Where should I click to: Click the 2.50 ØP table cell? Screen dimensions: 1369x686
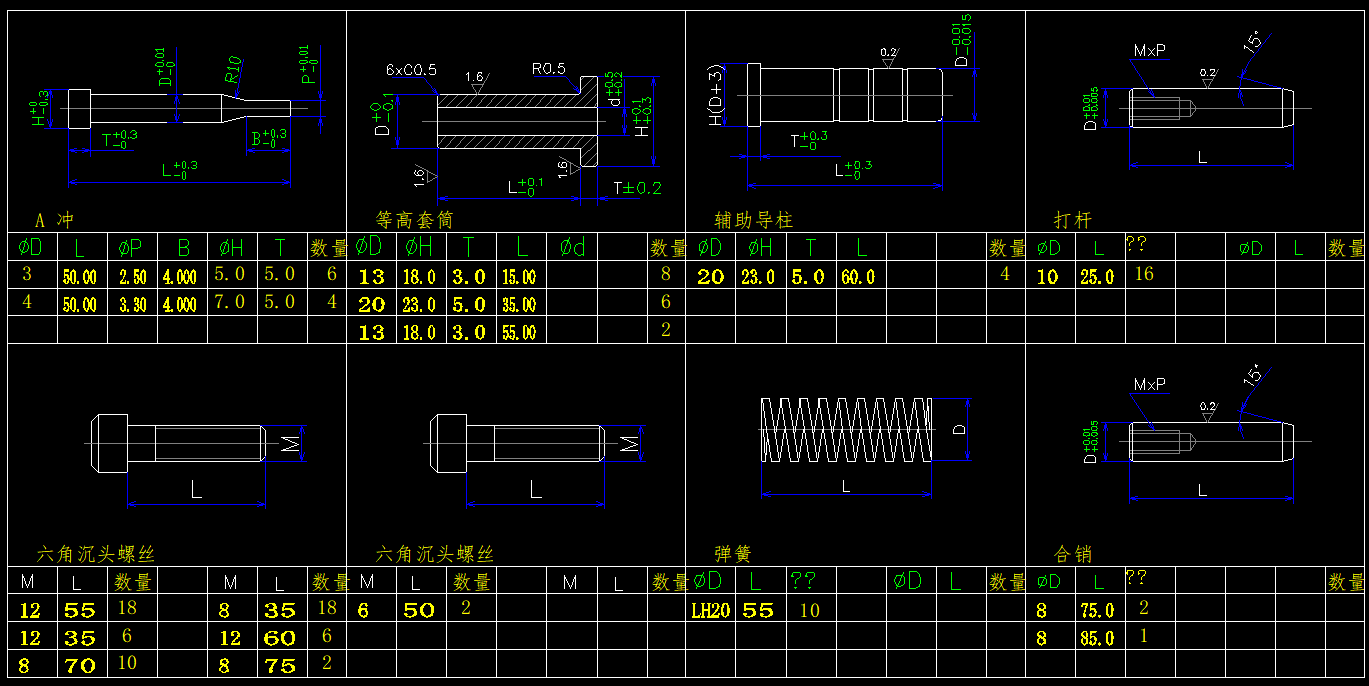pyautogui.click(x=132, y=277)
